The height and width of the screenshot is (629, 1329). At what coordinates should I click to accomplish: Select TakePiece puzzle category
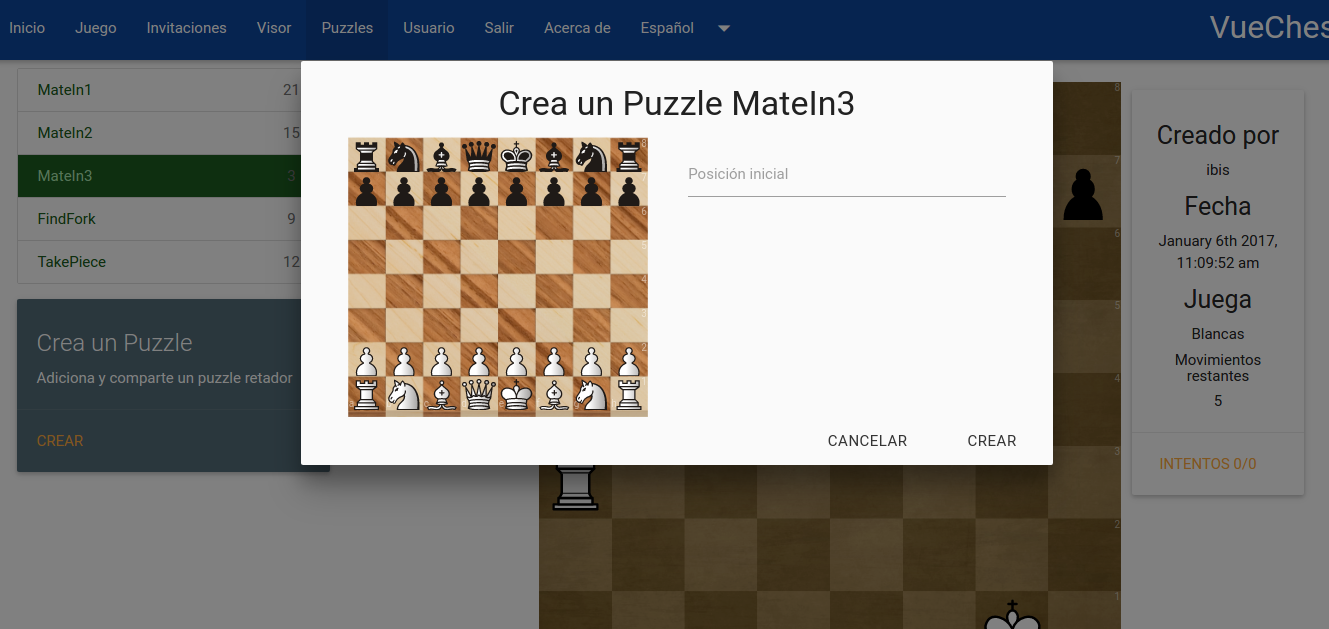tap(159, 262)
